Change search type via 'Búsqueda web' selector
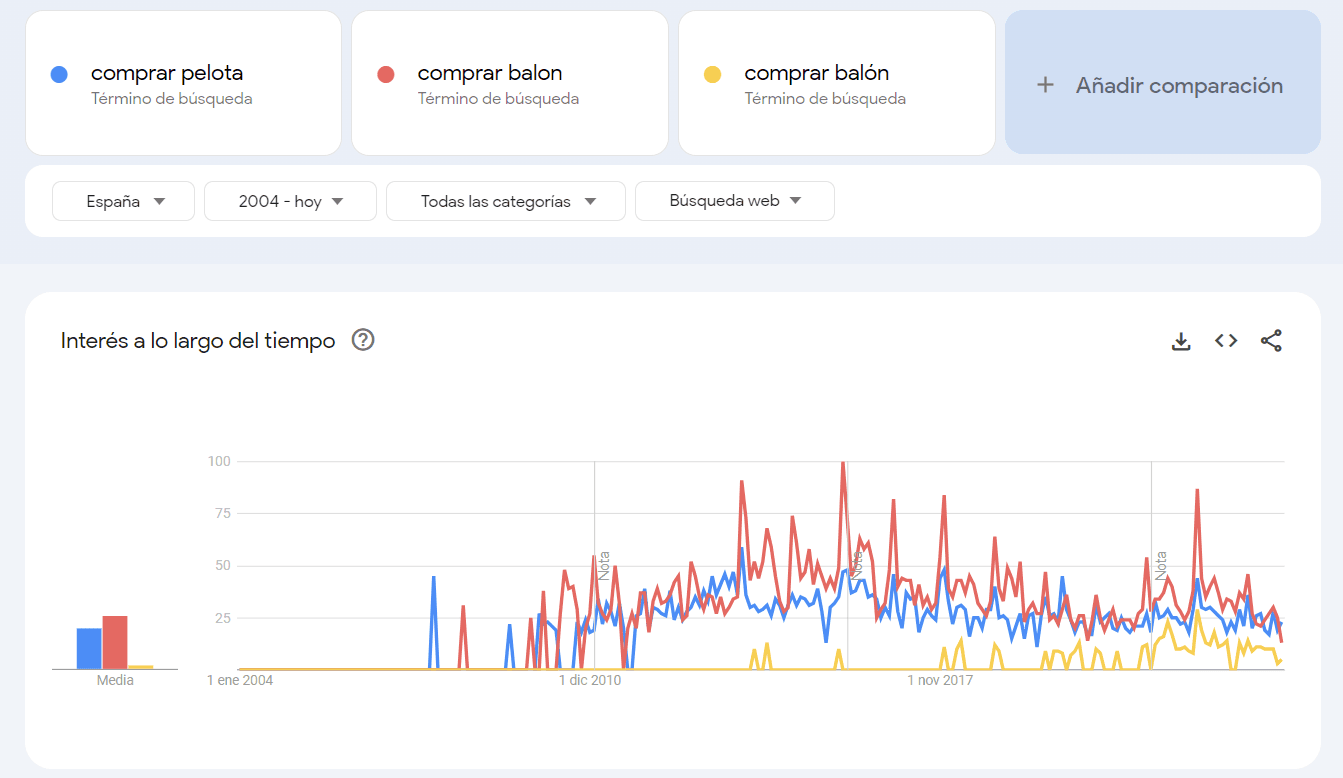Image resolution: width=1343 pixels, height=778 pixels. 734,200
